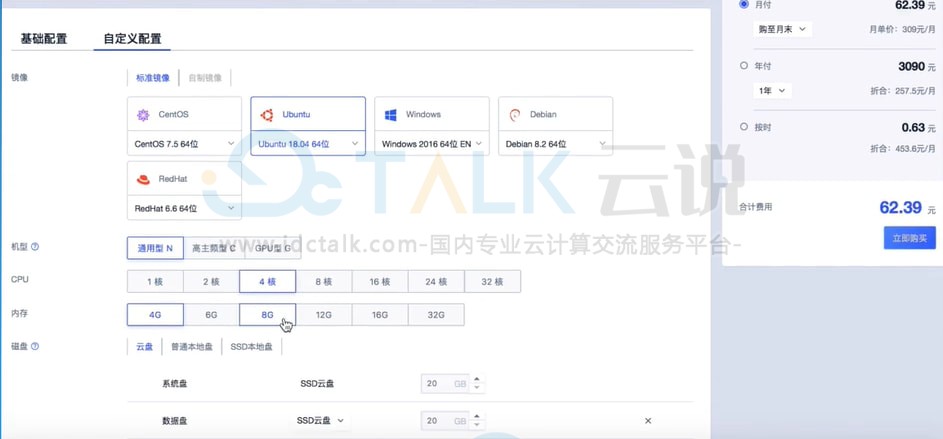This screenshot has width=943, height=439.
Task: Click the 立即购买 purchase button
Action: pos(909,238)
